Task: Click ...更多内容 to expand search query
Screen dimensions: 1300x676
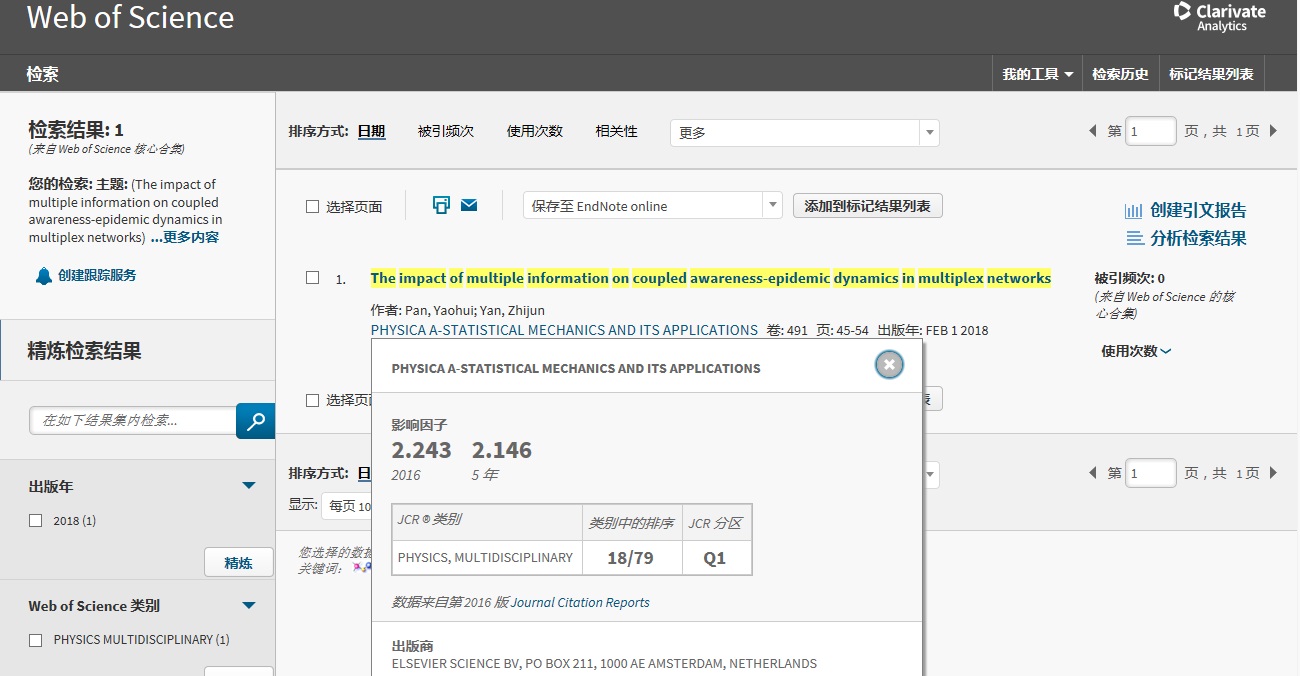Action: 185,237
